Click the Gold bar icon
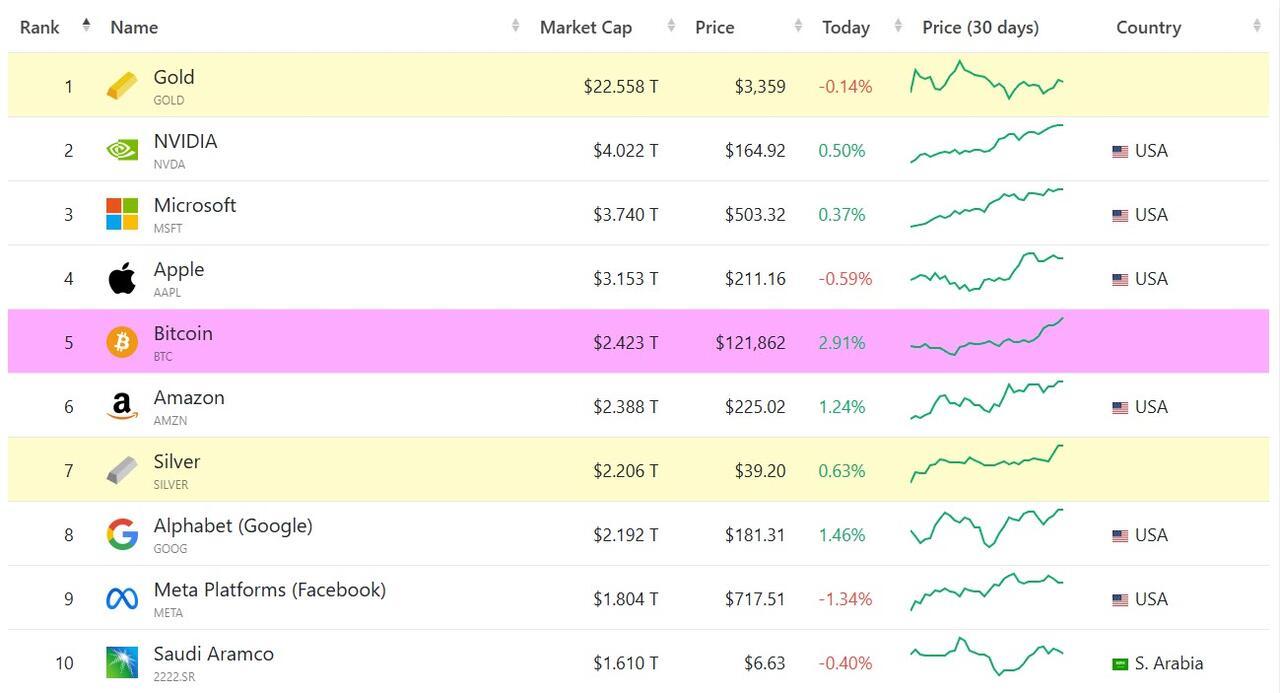Screen dimensions: 1280x693 (122, 86)
